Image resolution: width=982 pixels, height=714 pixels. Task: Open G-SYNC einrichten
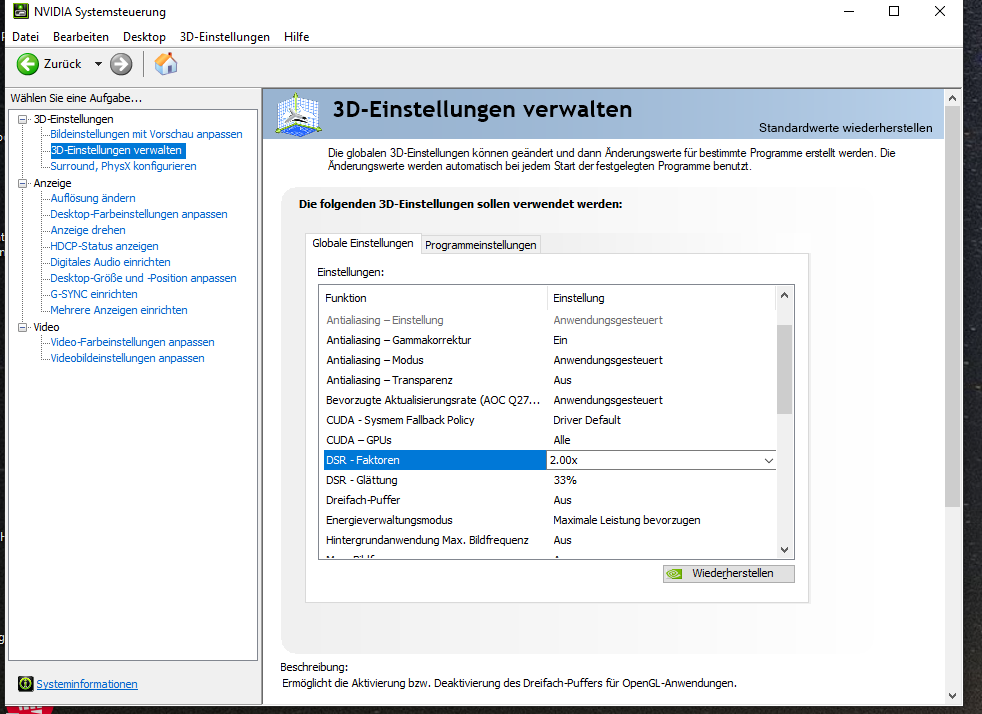[94, 294]
